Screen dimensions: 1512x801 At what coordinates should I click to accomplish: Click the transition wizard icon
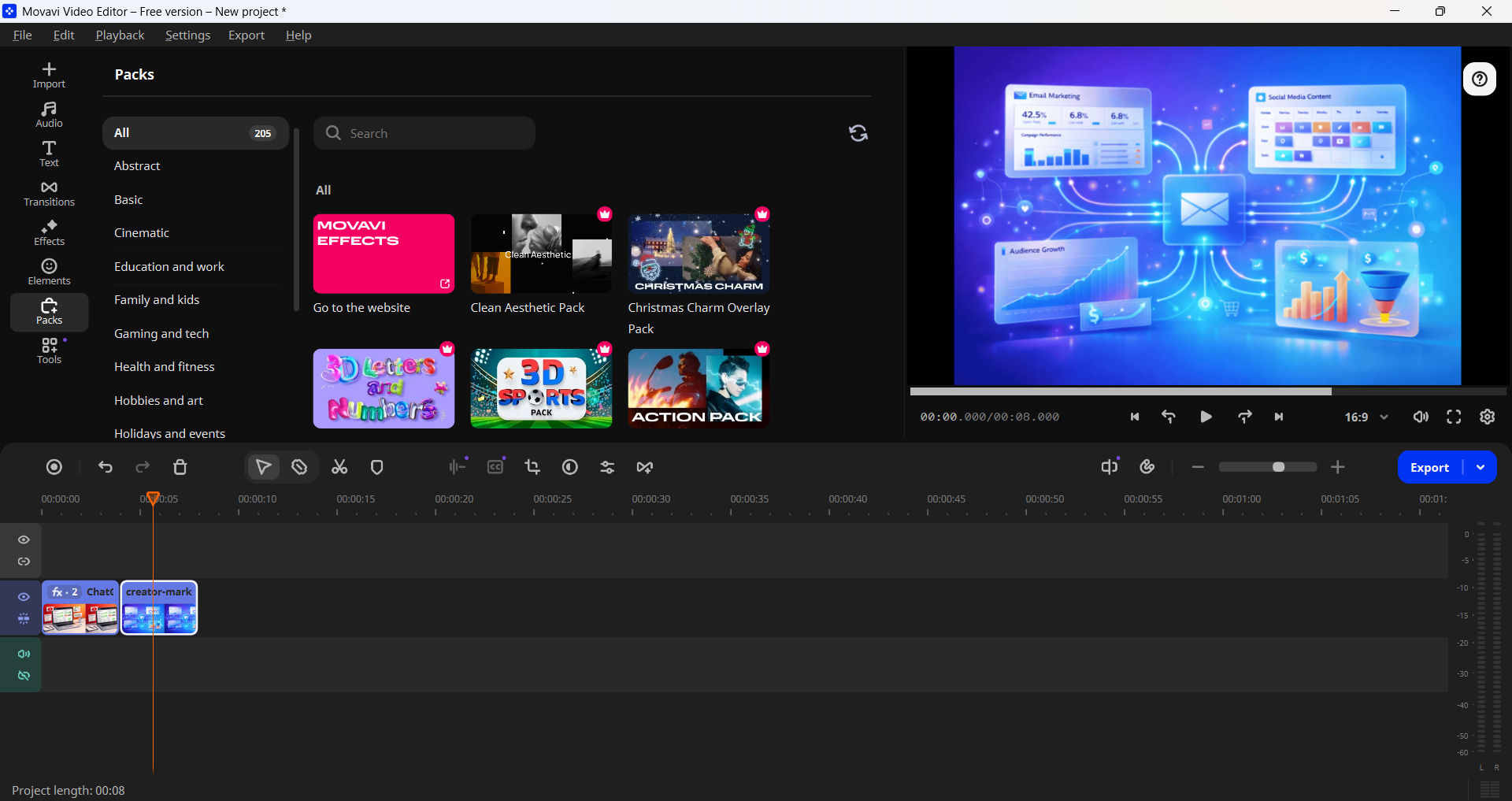(645, 467)
